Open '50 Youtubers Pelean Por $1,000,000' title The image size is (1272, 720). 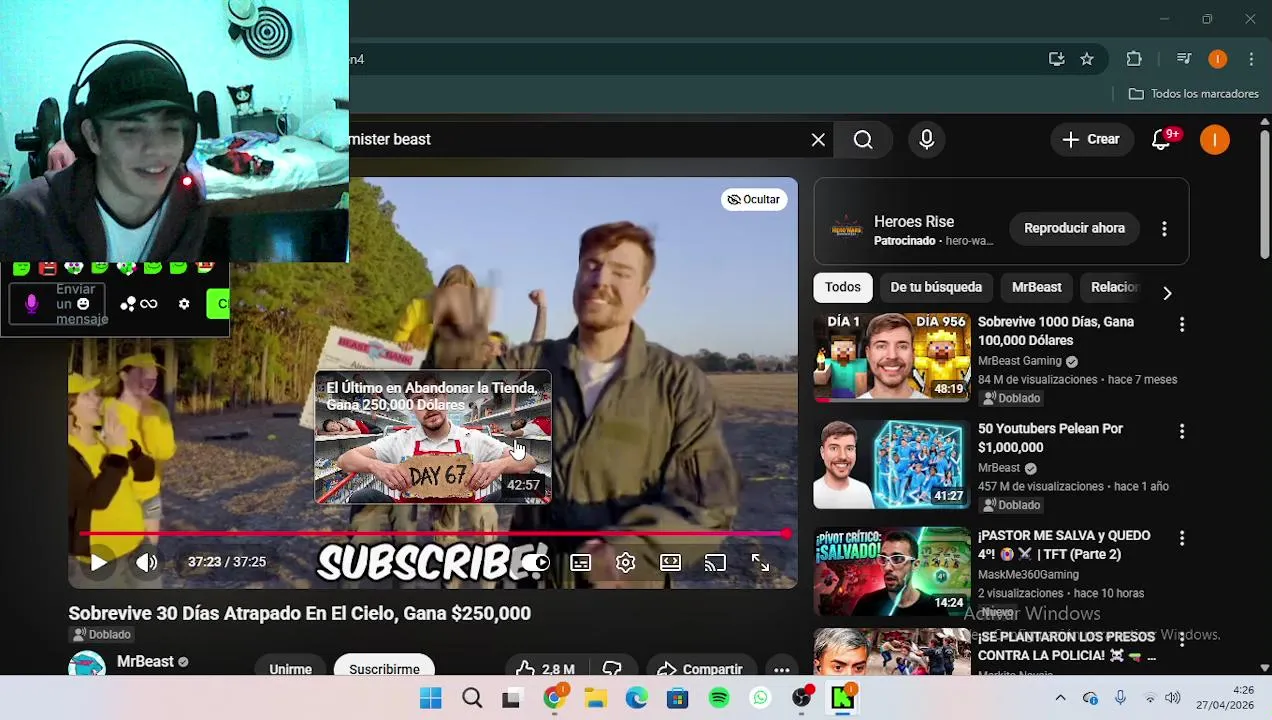coord(1050,438)
